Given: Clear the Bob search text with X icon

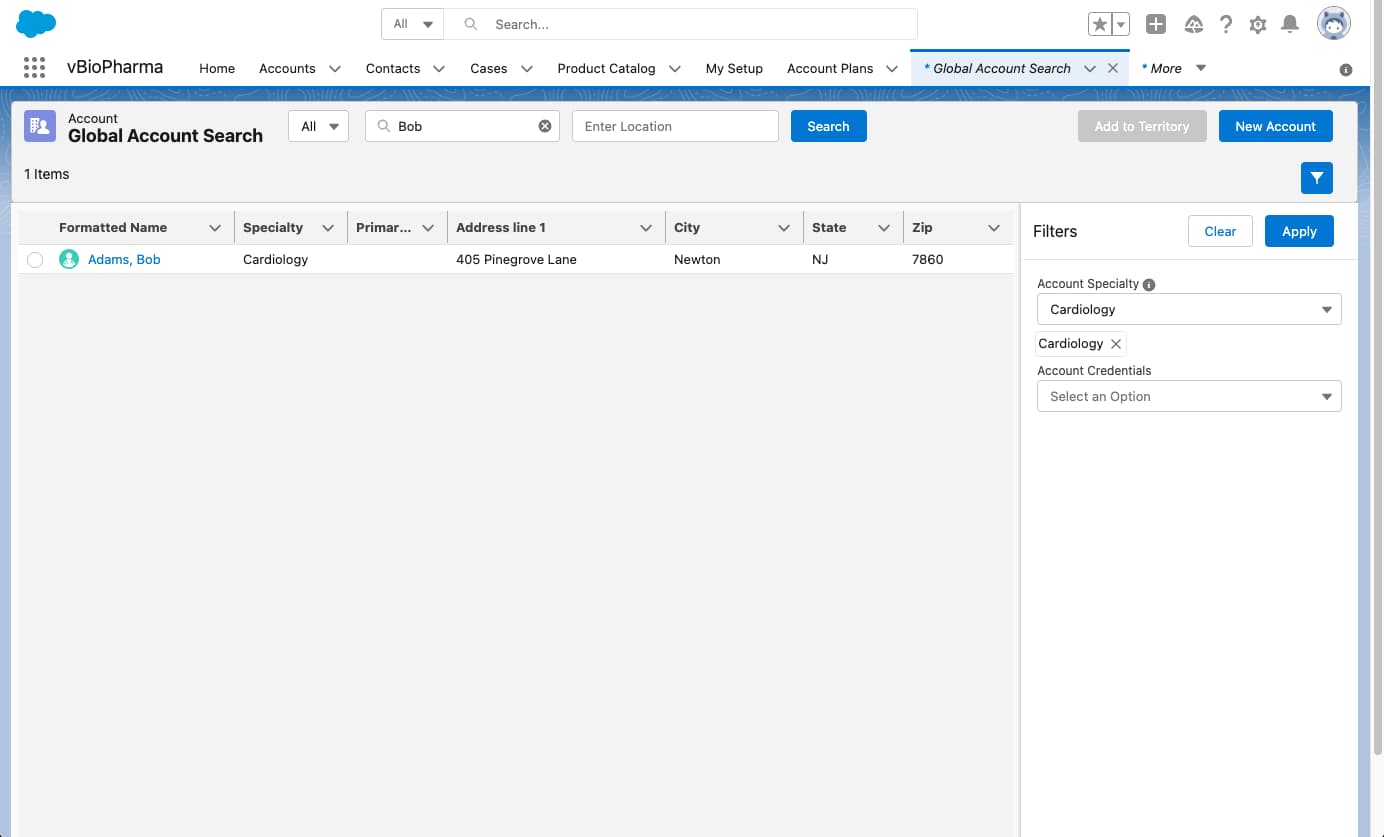Looking at the screenshot, I should pyautogui.click(x=545, y=126).
